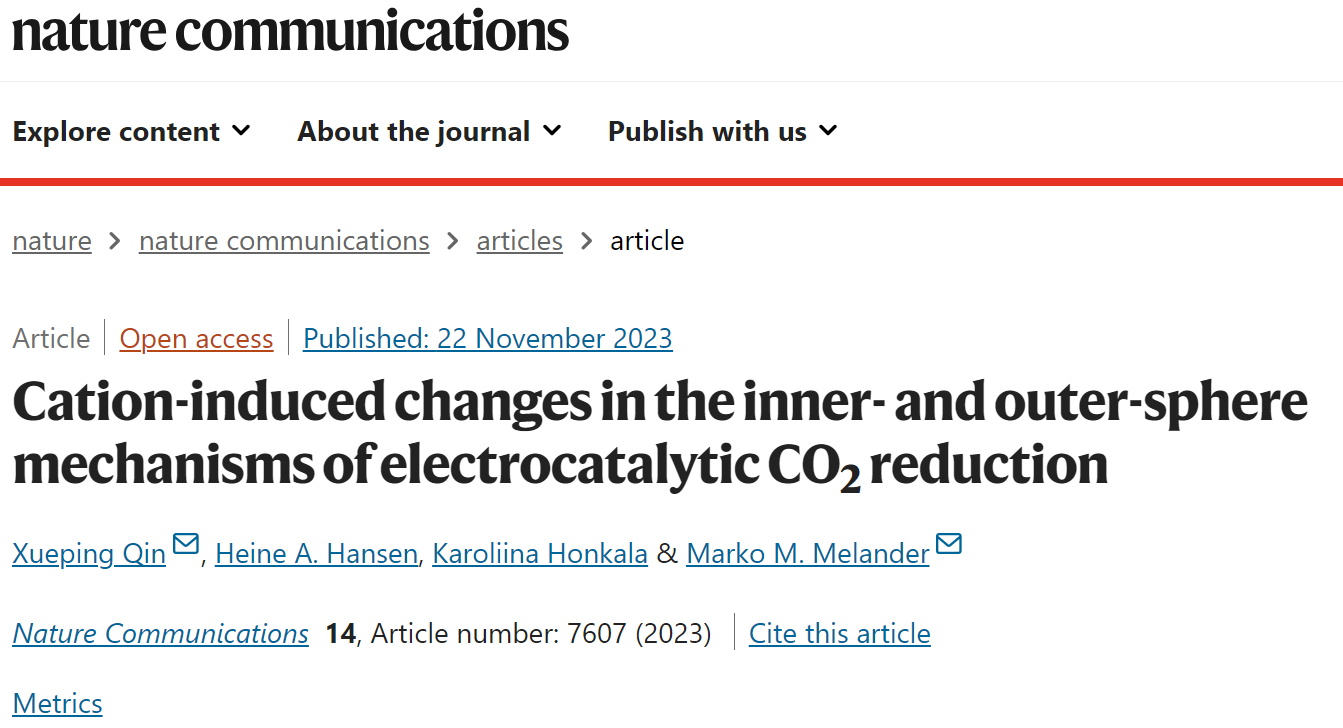This screenshot has width=1343, height=728.
Task: Click the Cite this article link
Action: coord(840,634)
